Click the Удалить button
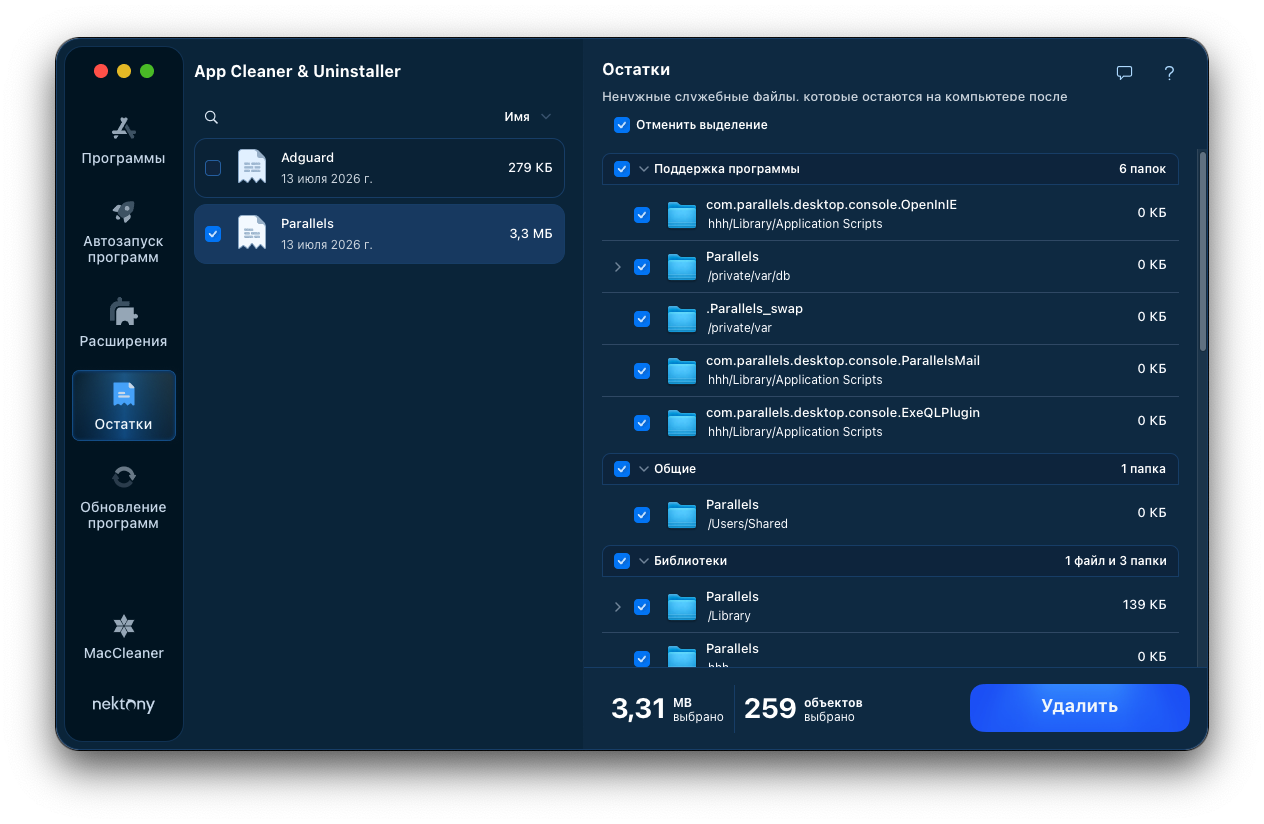Image resolution: width=1264 pixels, height=824 pixels. click(1080, 707)
